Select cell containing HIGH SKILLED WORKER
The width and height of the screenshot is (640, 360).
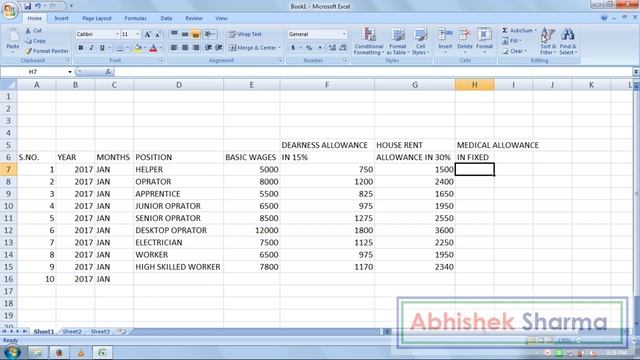point(178,267)
